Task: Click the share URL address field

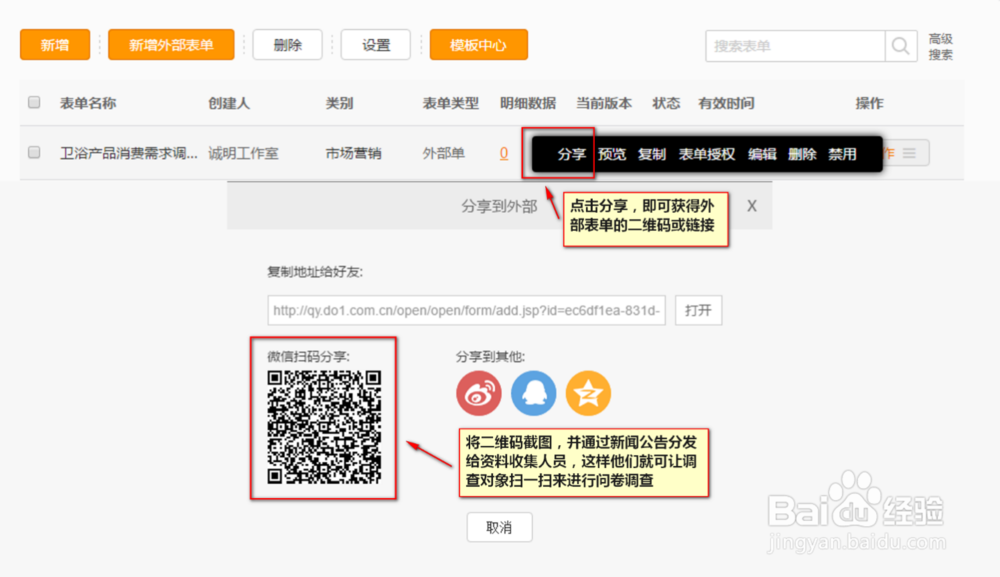Action: coord(466,310)
